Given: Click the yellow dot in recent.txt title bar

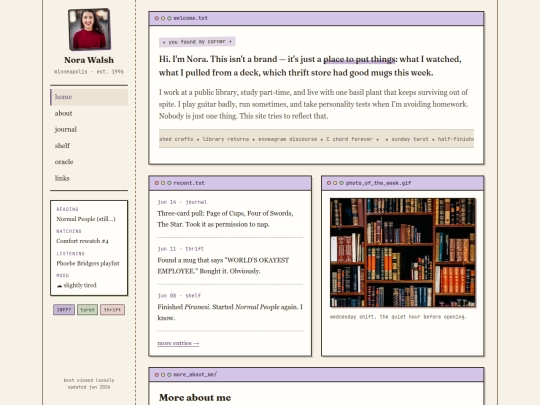Looking at the screenshot, I should (163, 183).
